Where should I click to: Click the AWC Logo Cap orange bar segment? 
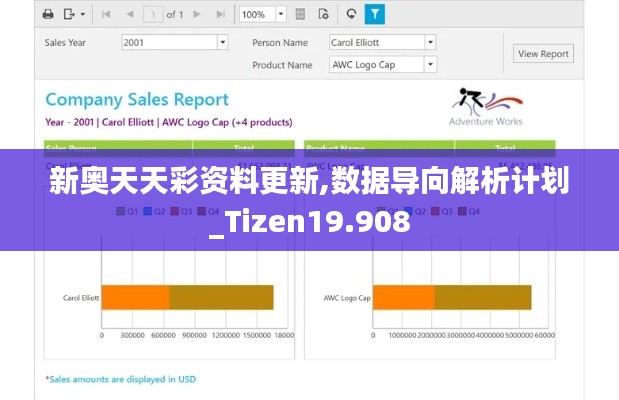(x=403, y=297)
